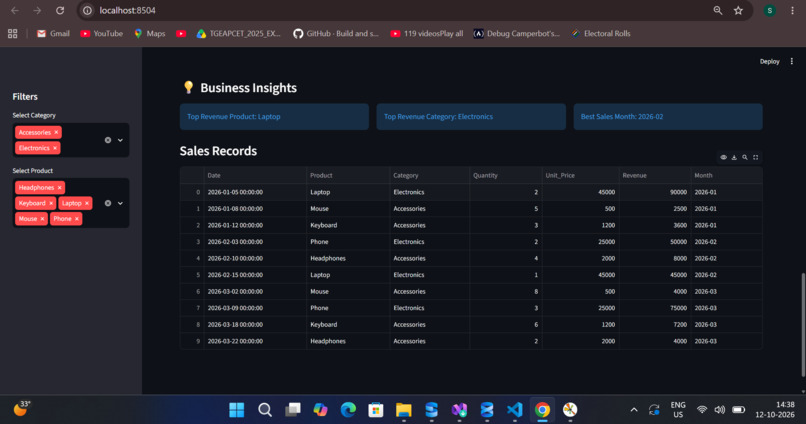Open Electoral Rolls bookmark

tap(601, 33)
